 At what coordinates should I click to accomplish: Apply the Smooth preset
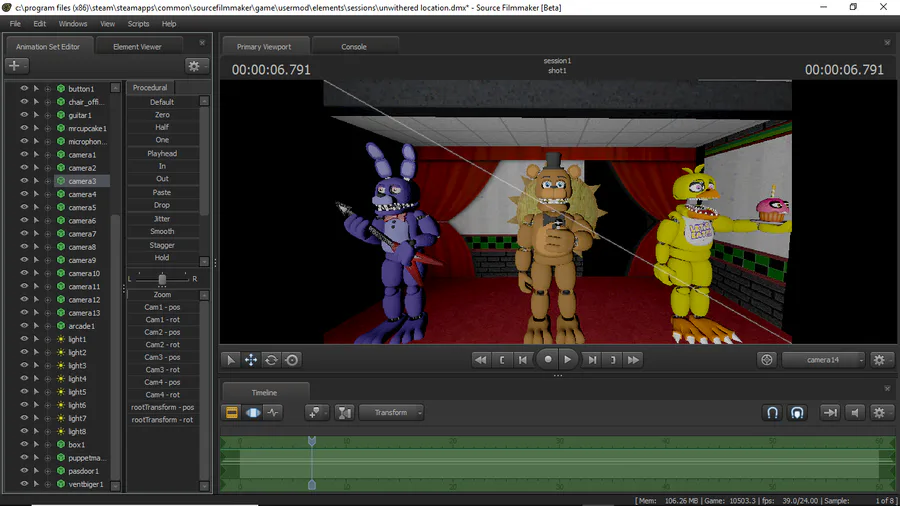162,231
